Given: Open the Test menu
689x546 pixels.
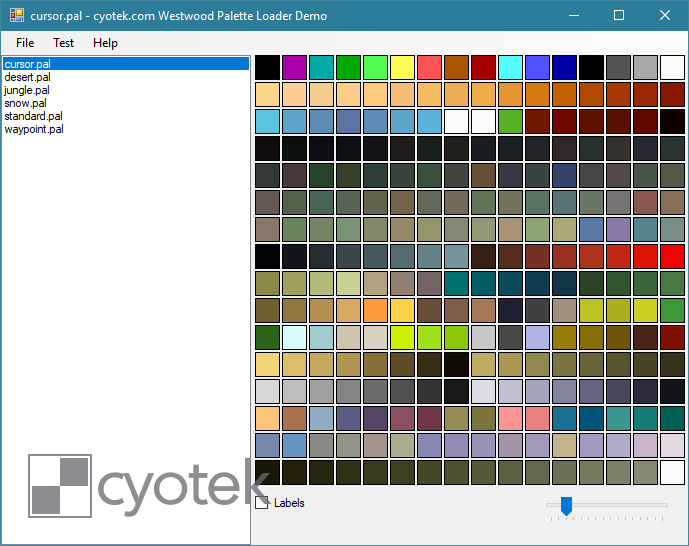Looking at the screenshot, I should tap(63, 43).
